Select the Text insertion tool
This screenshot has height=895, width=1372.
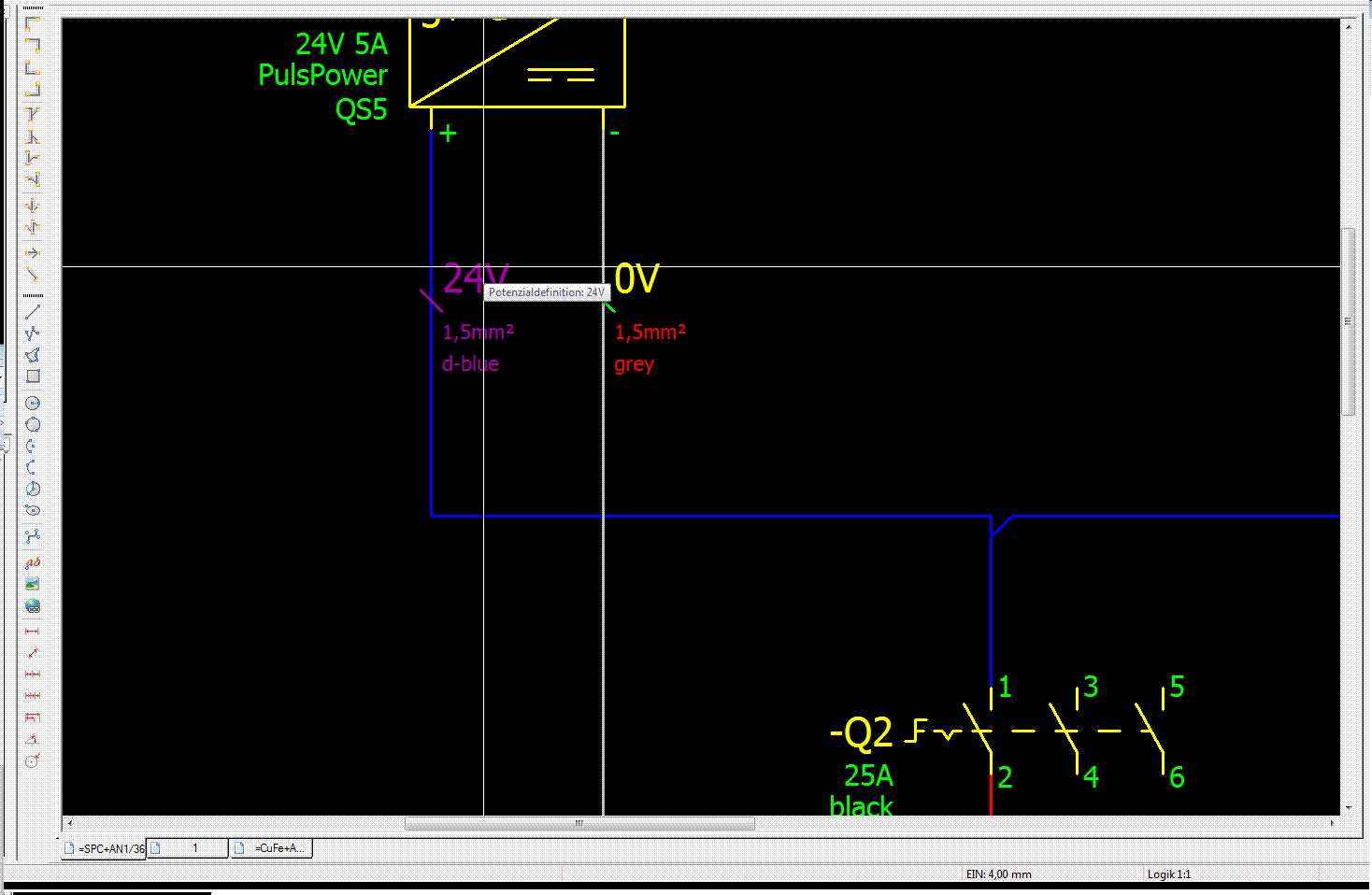(x=33, y=562)
